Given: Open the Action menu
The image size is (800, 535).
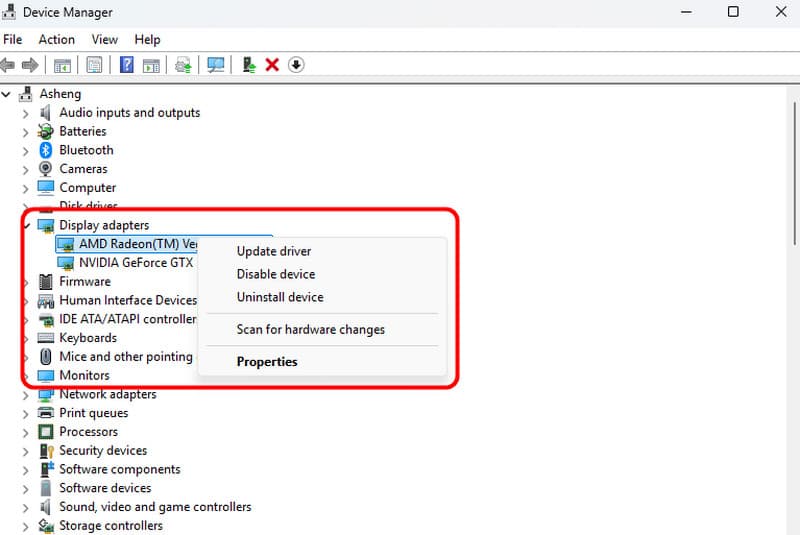Looking at the screenshot, I should (56, 39).
